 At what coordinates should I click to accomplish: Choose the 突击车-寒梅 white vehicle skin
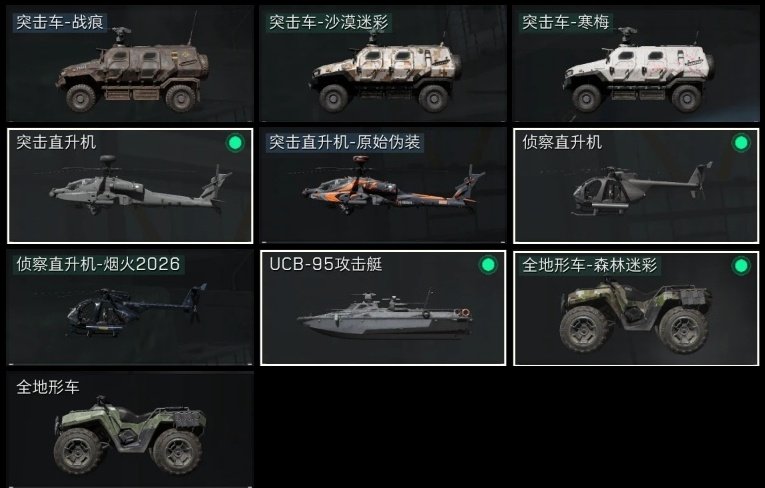tap(636, 63)
